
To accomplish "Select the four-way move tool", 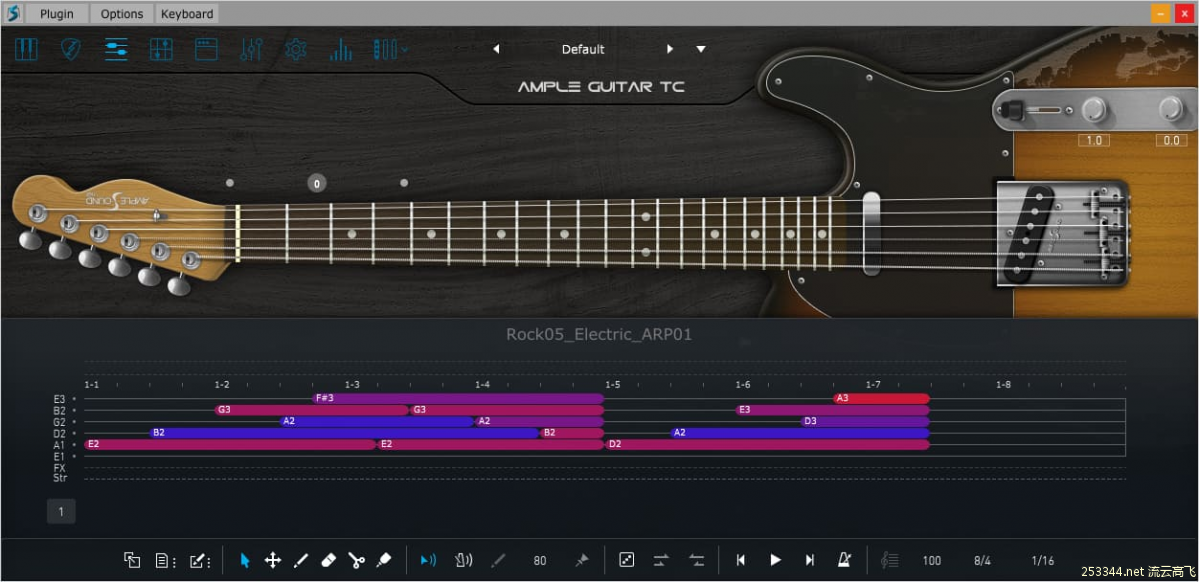I will pos(272,561).
